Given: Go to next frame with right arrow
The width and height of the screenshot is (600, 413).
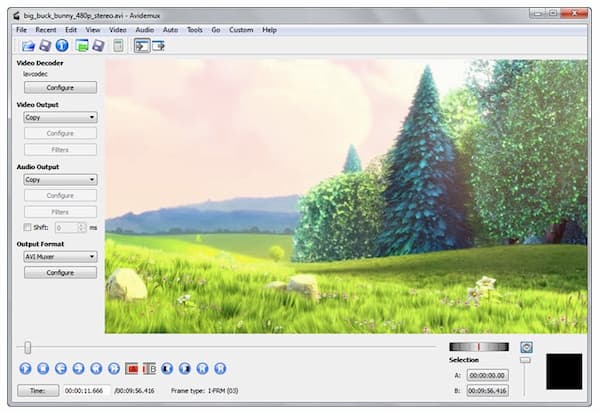Looking at the screenshot, I should pyautogui.click(x=78, y=368).
